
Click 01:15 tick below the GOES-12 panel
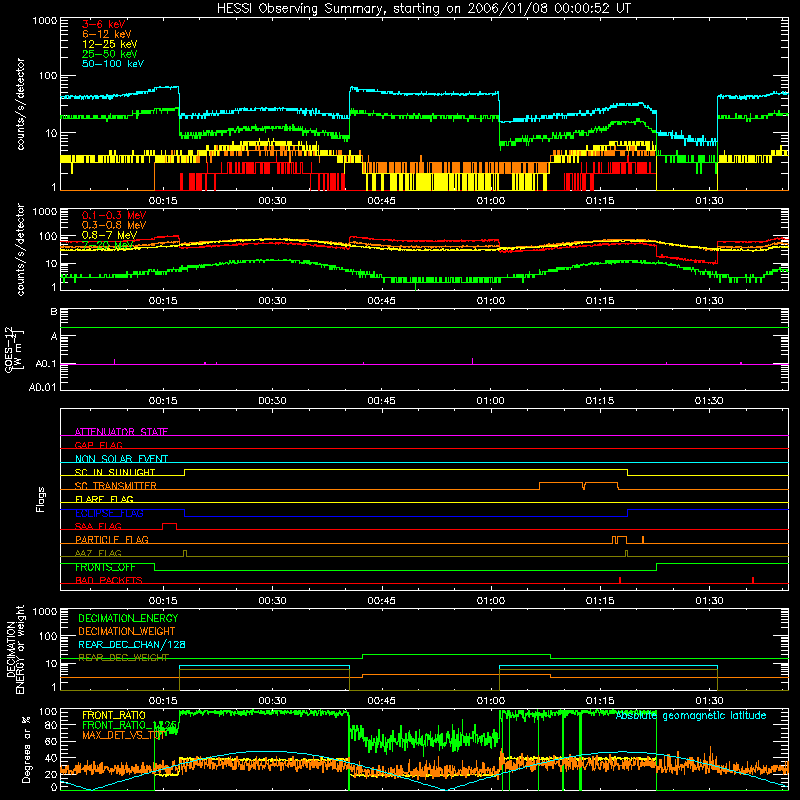(599, 401)
